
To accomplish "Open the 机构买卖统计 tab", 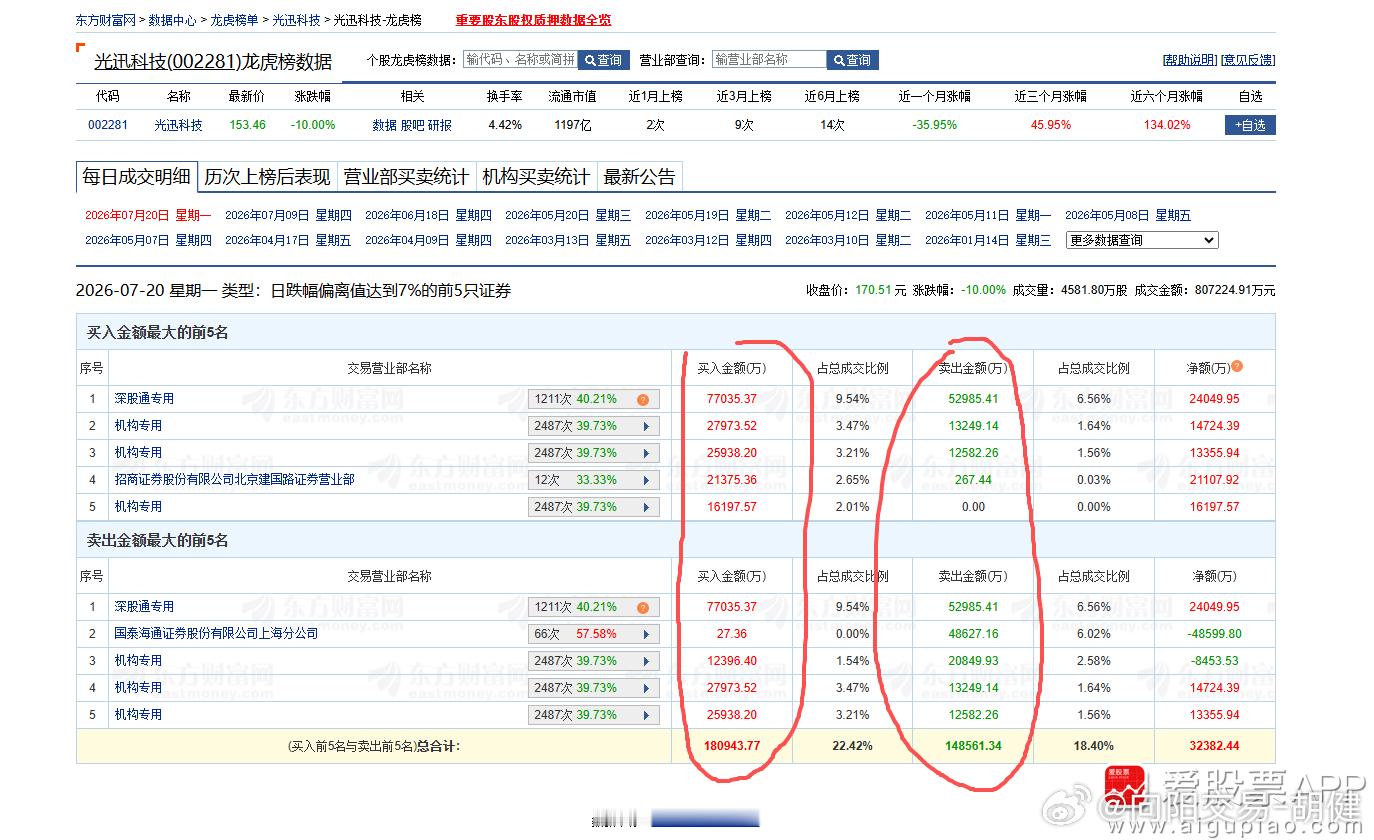I will [536, 177].
